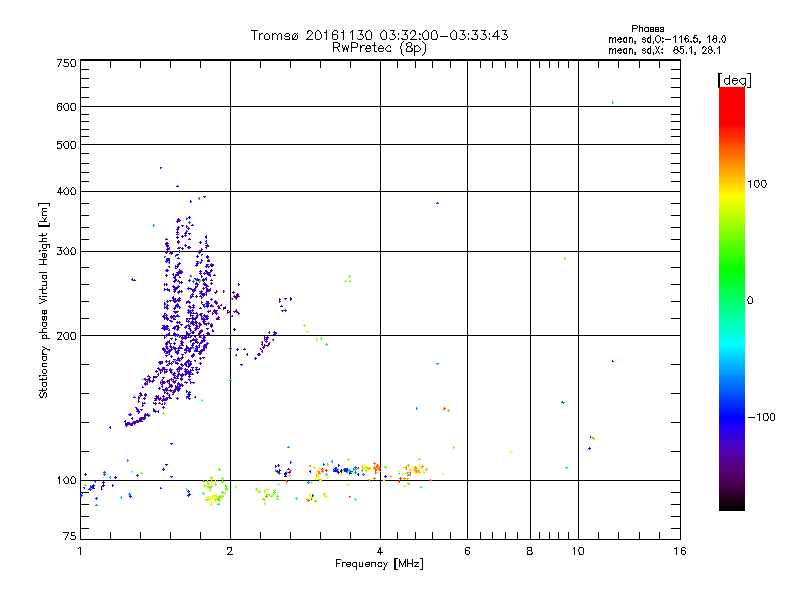Click the y-axis '400' tick label
The height and width of the screenshot is (600, 800).
[x=66, y=191]
